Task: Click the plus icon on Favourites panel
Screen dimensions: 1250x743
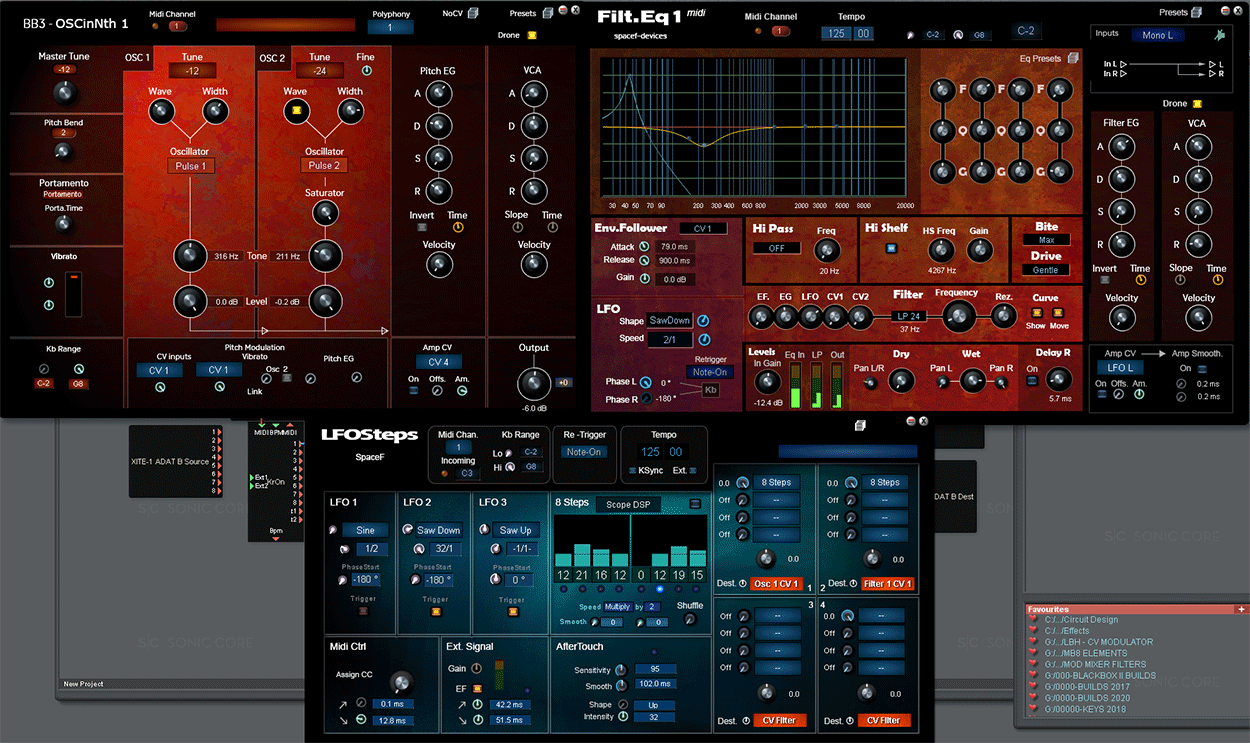Action: [x=1241, y=609]
